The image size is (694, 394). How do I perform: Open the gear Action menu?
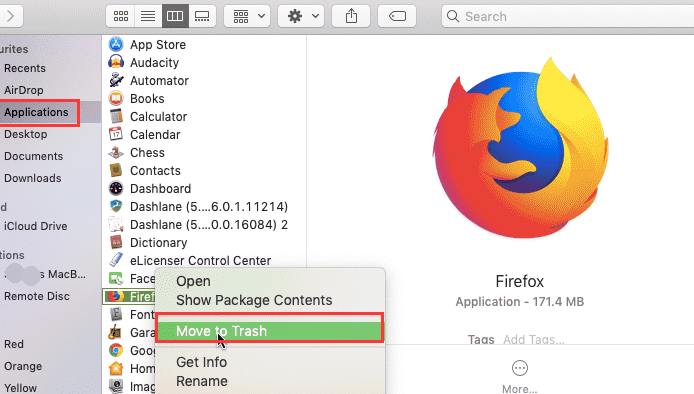301,16
